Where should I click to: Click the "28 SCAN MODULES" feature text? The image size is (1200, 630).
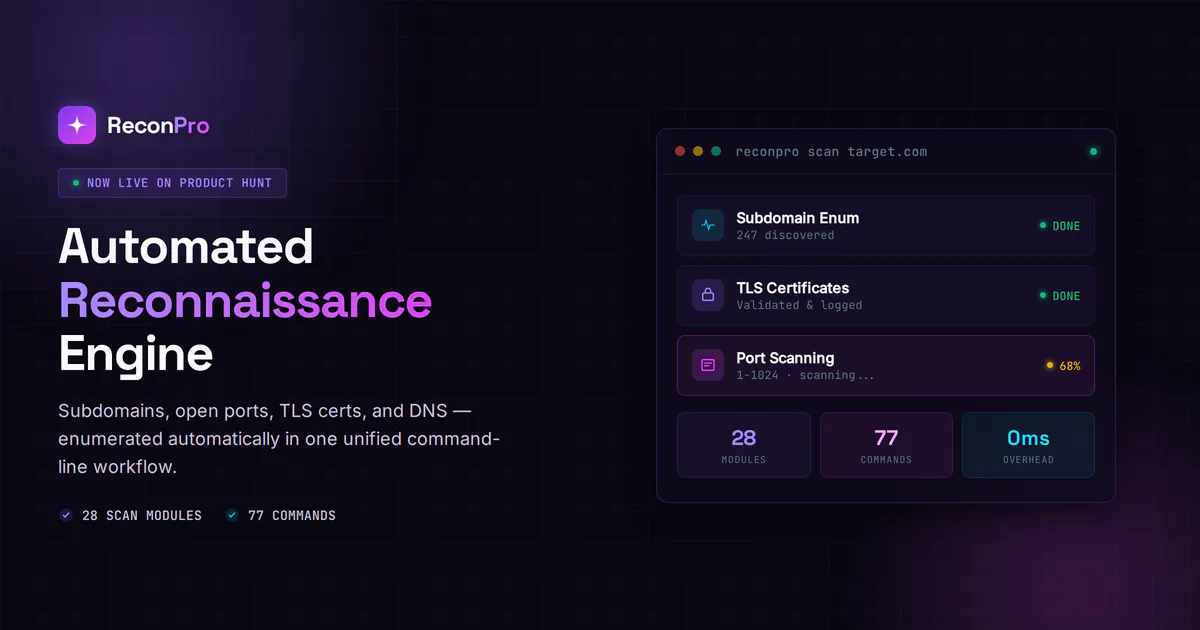[142, 515]
